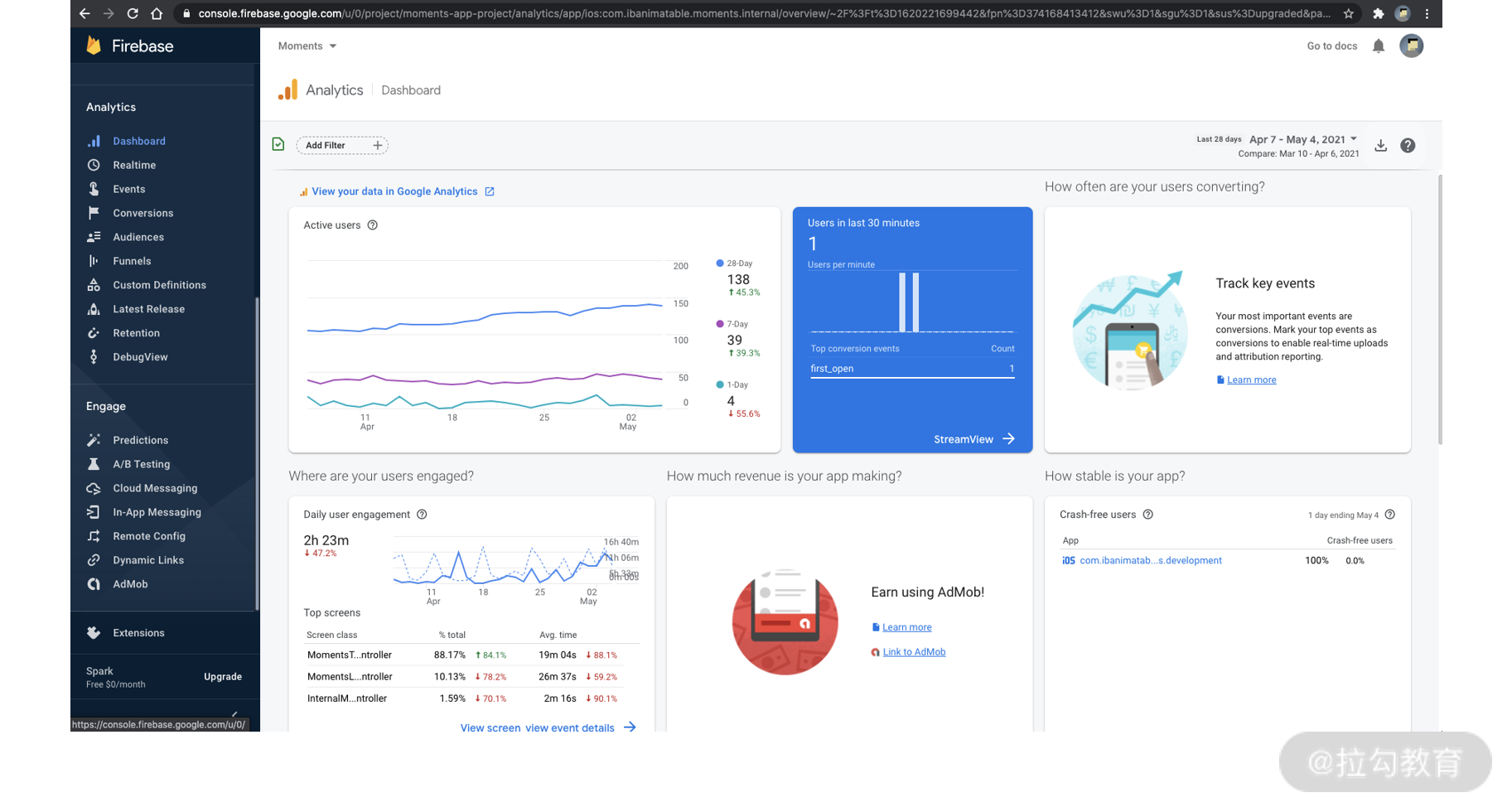The image size is (1512, 812).
Task: Click 7-Day legend purple dot
Action: (x=720, y=324)
